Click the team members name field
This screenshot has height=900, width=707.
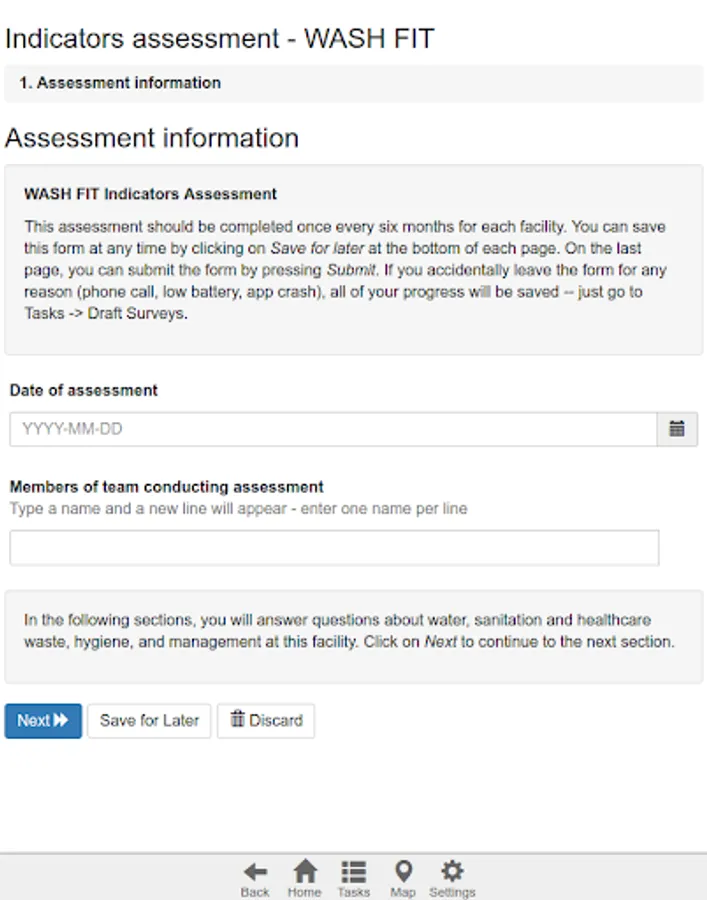pos(334,548)
